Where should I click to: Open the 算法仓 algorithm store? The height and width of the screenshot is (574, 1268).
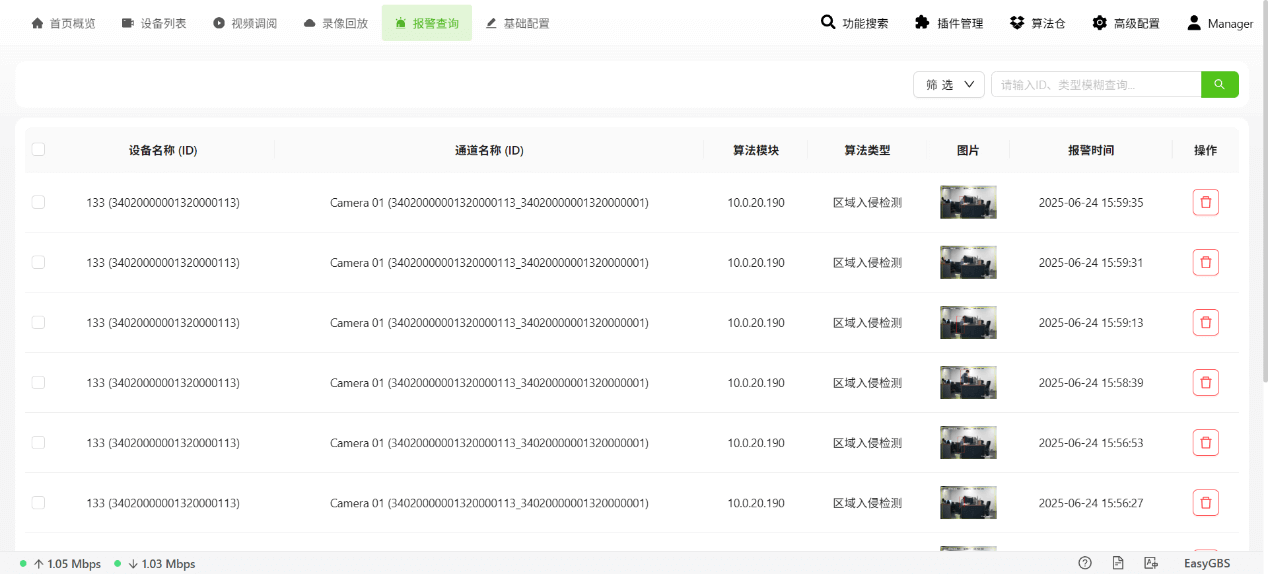click(1037, 23)
